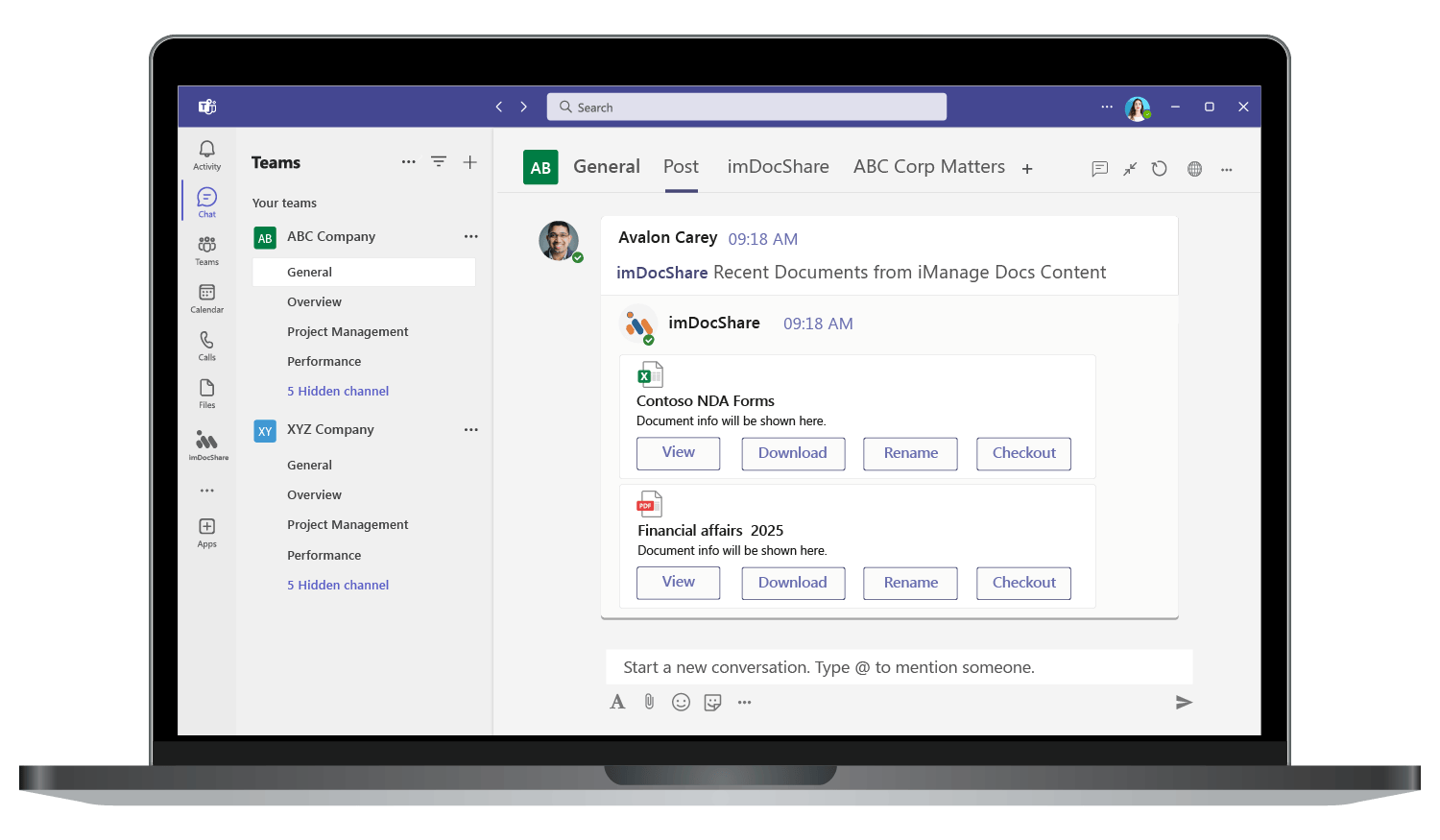
Task: Open Chat in the left rail
Action: pyautogui.click(x=206, y=202)
